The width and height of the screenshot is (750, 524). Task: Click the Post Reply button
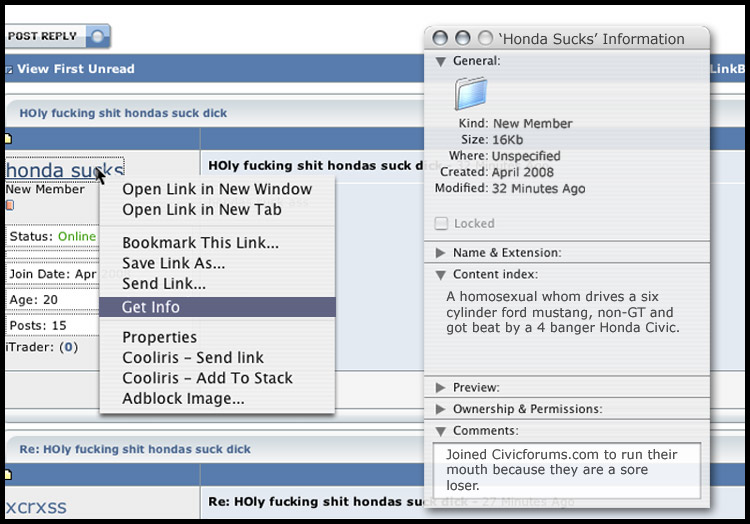coord(55,36)
